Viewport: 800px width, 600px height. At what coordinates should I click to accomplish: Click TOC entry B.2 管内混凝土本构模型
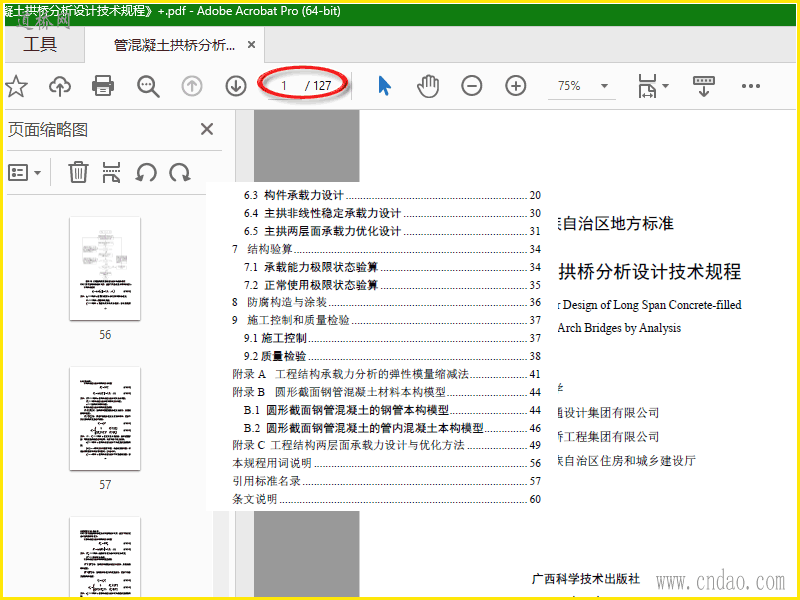(x=392, y=428)
